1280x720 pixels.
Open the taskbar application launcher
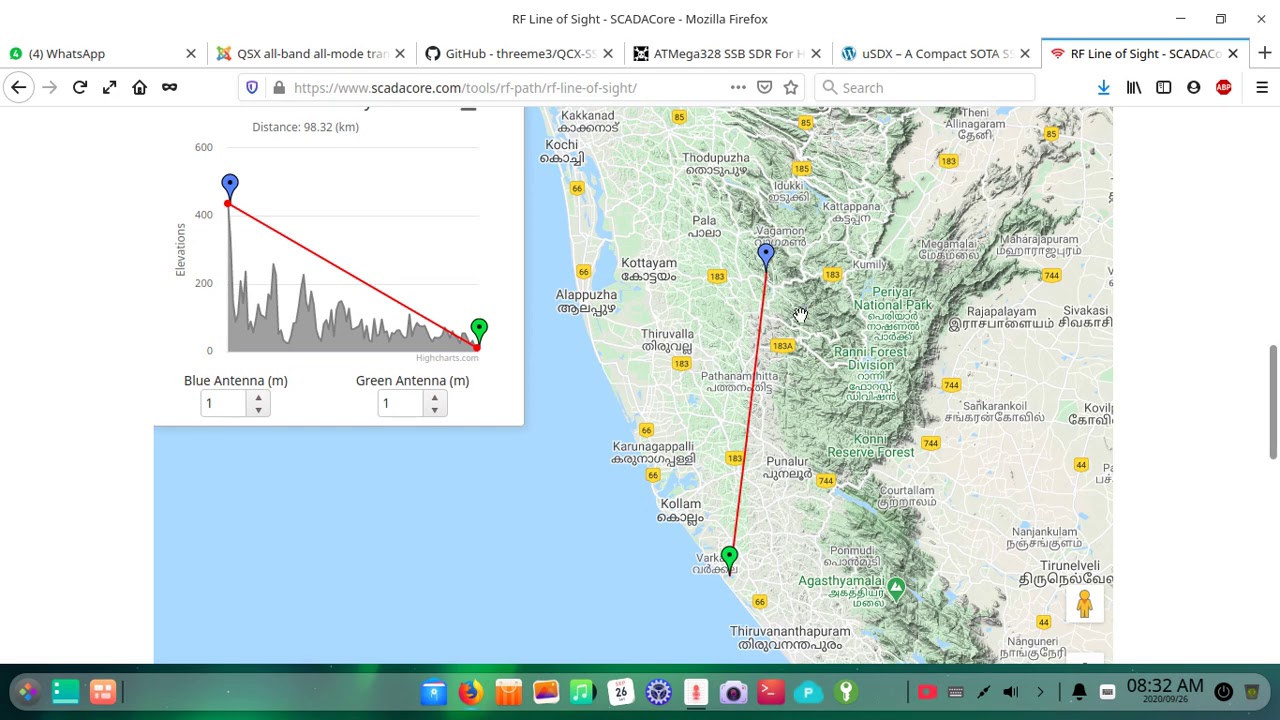(x=27, y=691)
